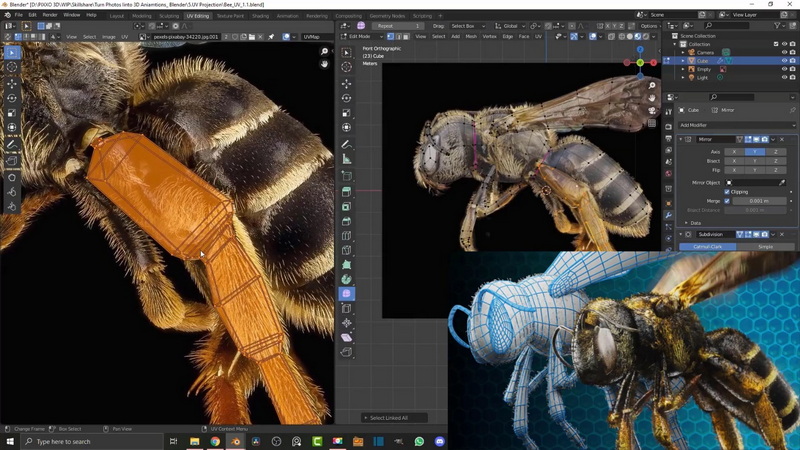
Task: Select the Loop Cut tool
Action: click(x=346, y=236)
